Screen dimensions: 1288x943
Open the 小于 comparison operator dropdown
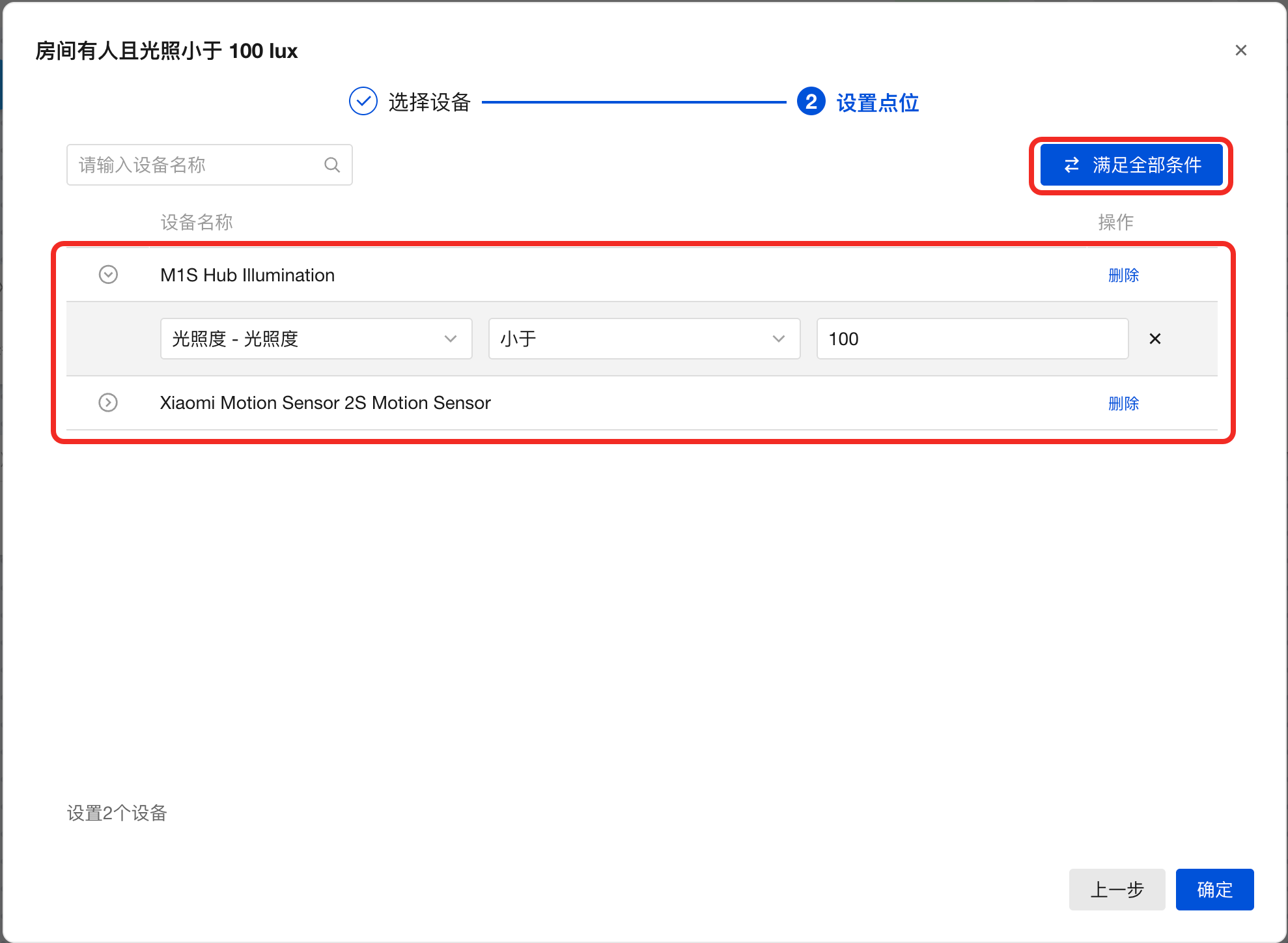click(643, 339)
